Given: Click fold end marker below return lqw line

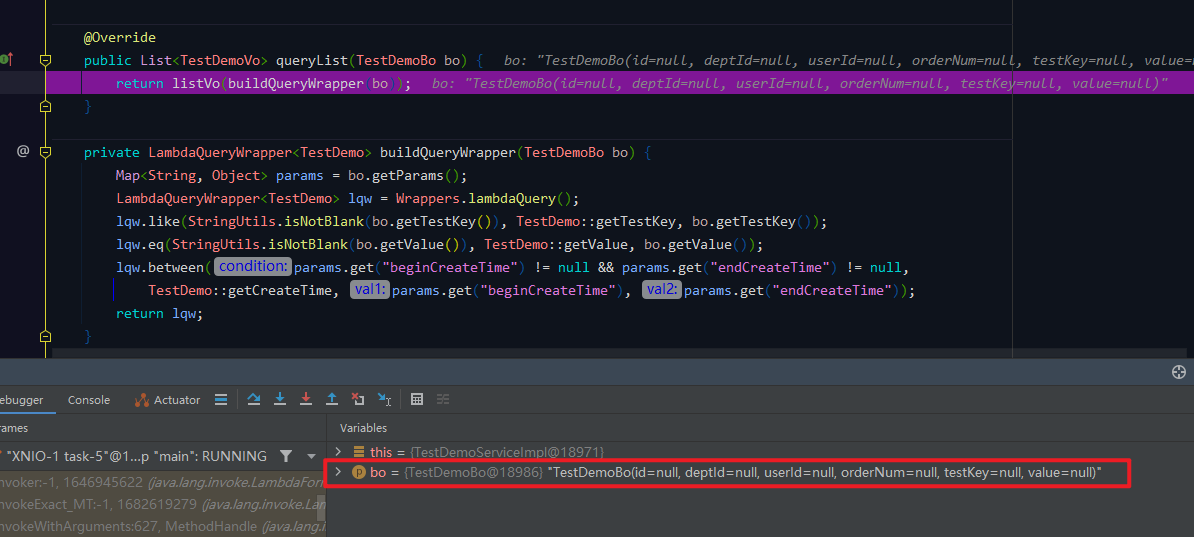Looking at the screenshot, I should [x=45, y=336].
